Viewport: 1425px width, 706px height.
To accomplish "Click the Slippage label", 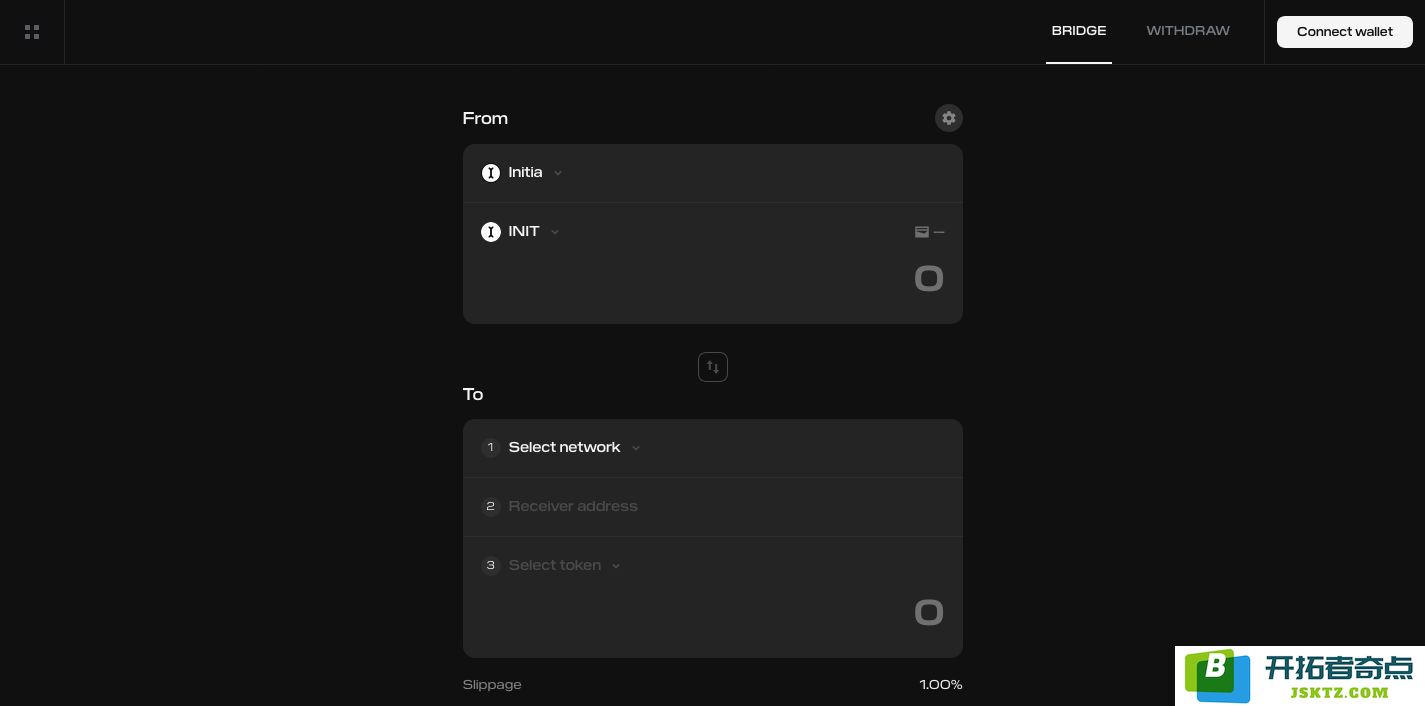I will click(492, 685).
